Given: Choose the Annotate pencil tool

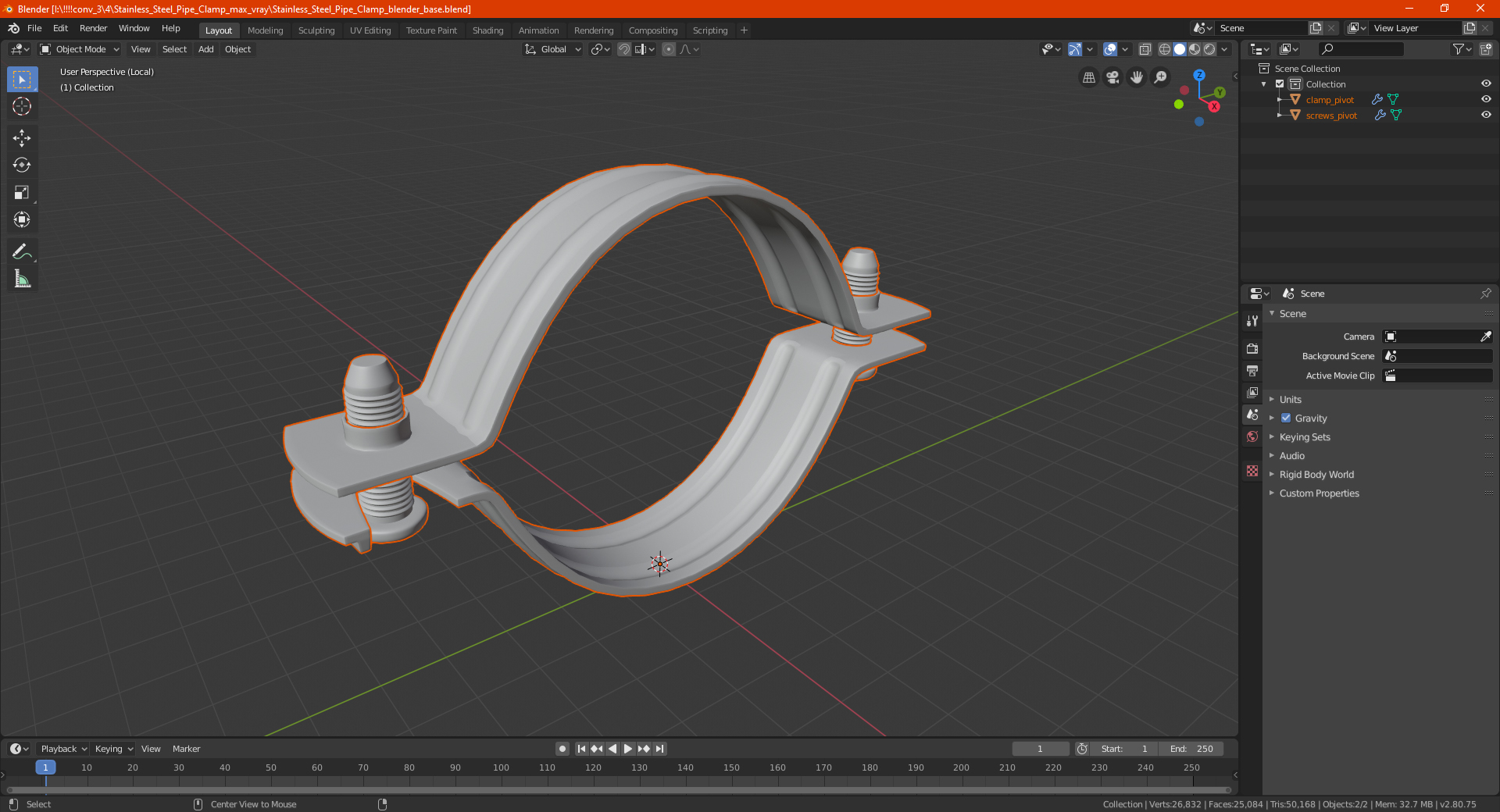Looking at the screenshot, I should click(x=22, y=251).
